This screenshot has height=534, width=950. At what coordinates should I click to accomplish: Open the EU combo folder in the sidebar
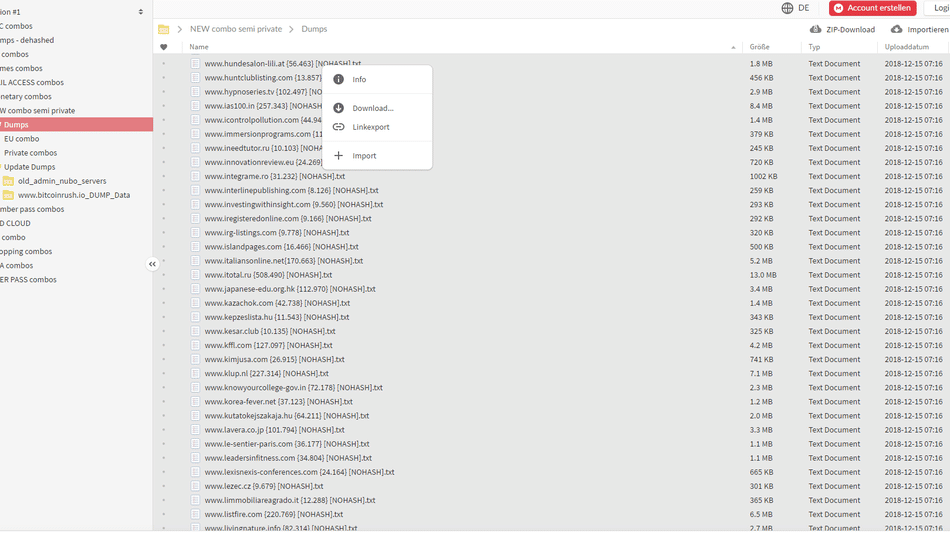pos(21,139)
